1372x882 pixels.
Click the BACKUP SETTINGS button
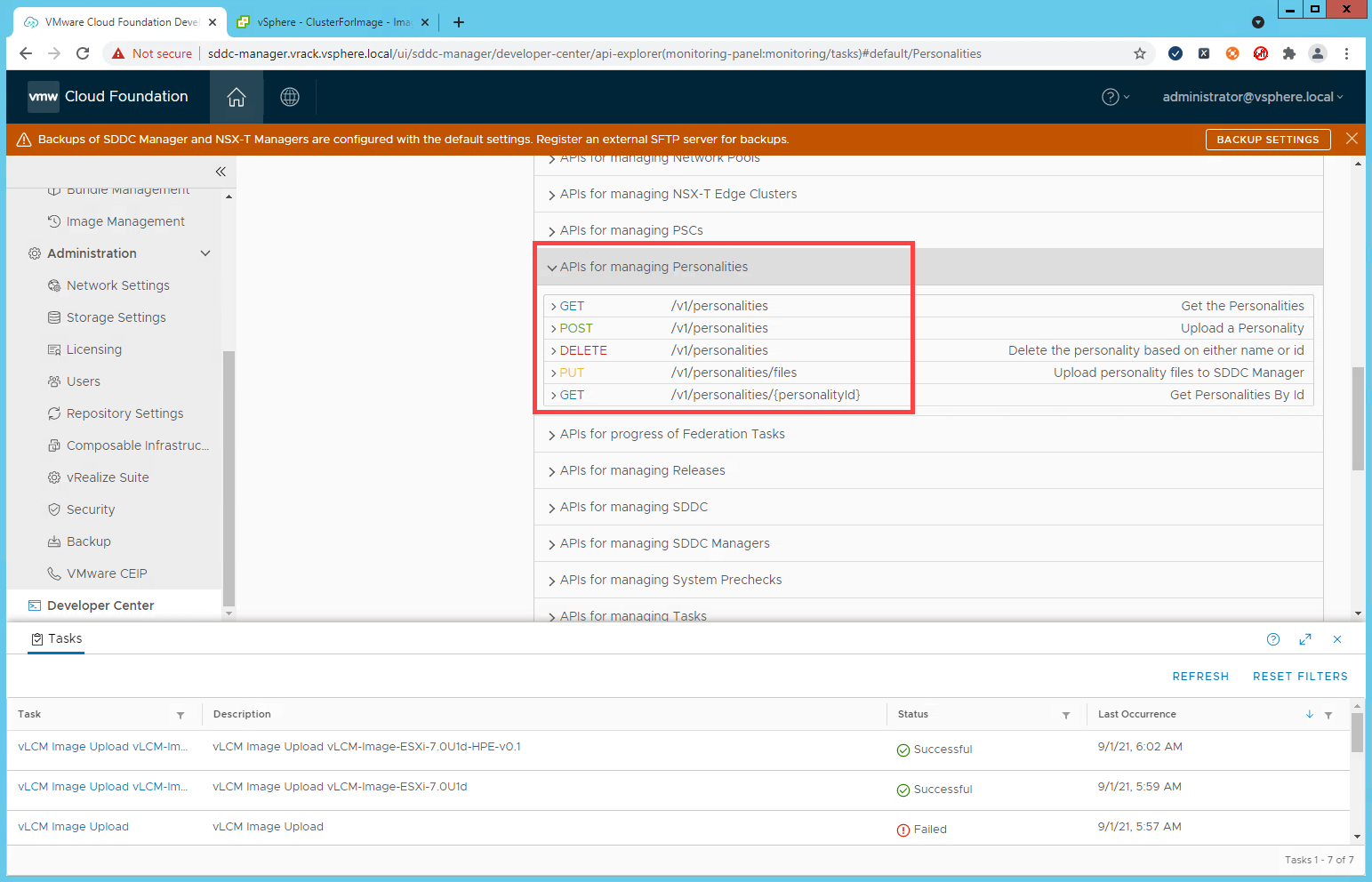[x=1268, y=140]
